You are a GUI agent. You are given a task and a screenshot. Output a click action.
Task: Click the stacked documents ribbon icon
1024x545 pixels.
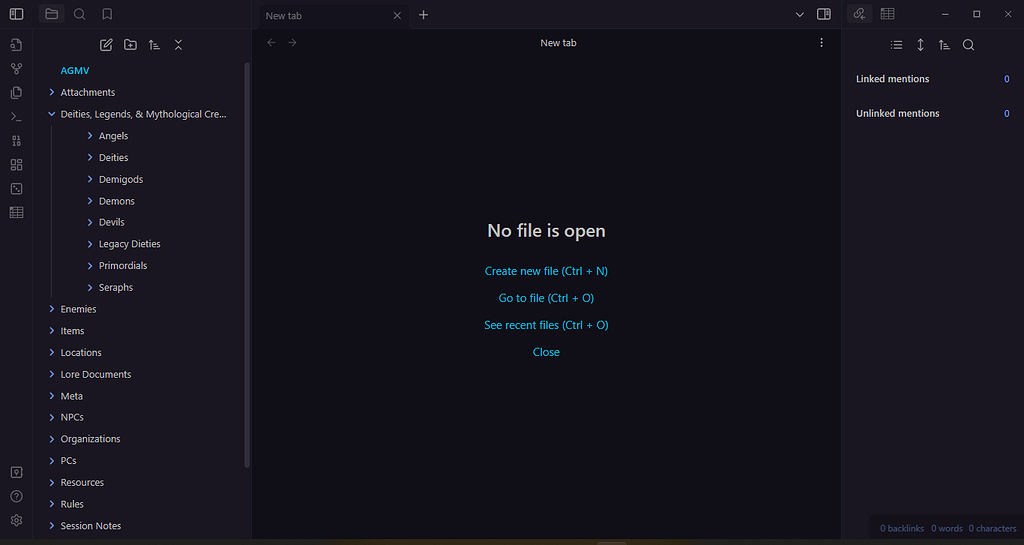(x=16, y=93)
